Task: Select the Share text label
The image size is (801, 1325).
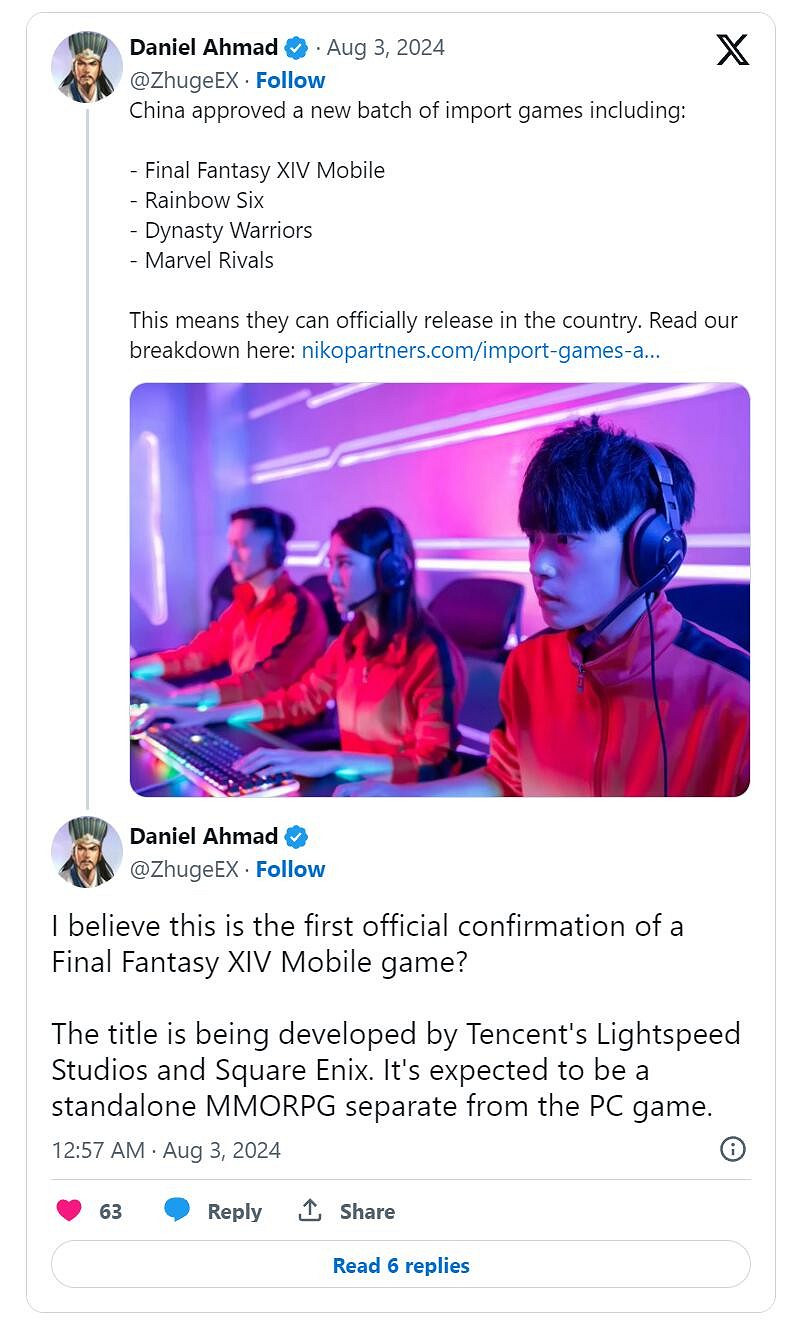Action: tap(367, 1211)
